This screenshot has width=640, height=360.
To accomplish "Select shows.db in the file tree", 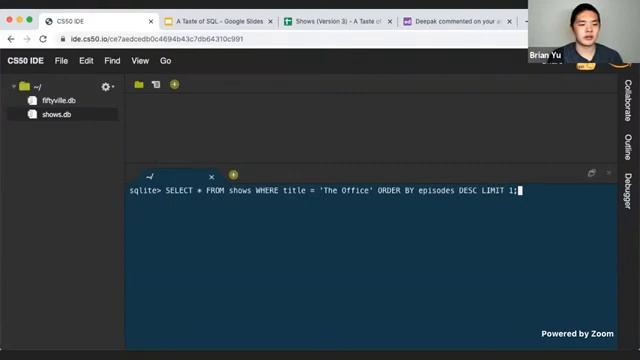I will pos(57,115).
